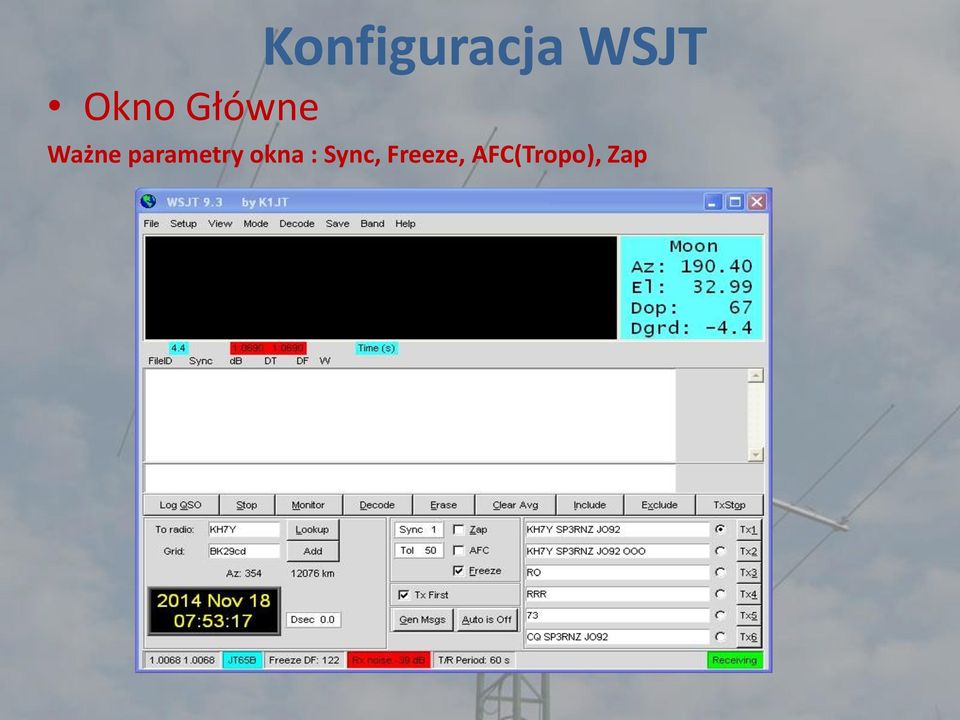Screen dimensions: 960x720
Task: Click the Include button
Action: click(x=590, y=505)
